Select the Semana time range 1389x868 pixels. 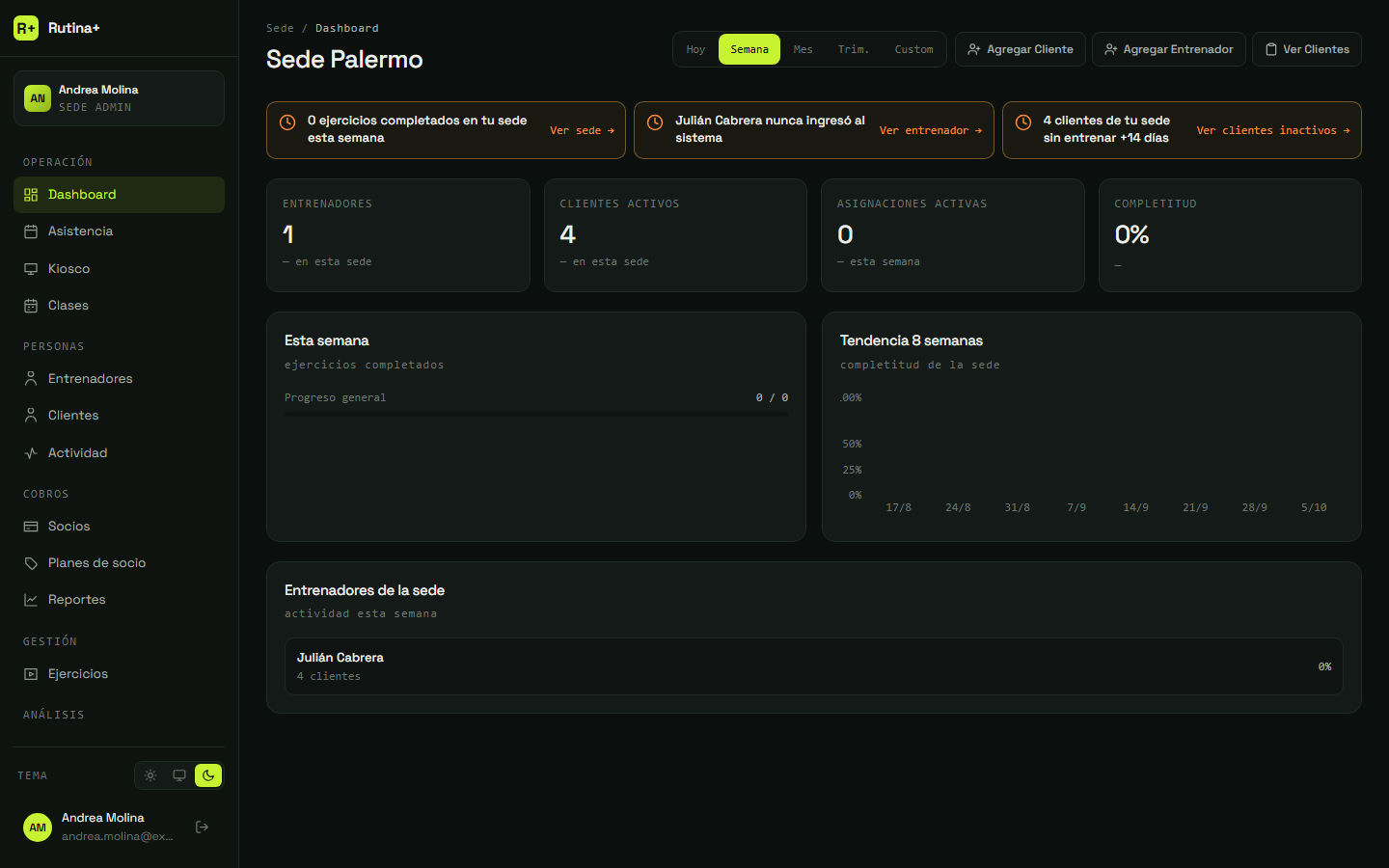(x=749, y=49)
